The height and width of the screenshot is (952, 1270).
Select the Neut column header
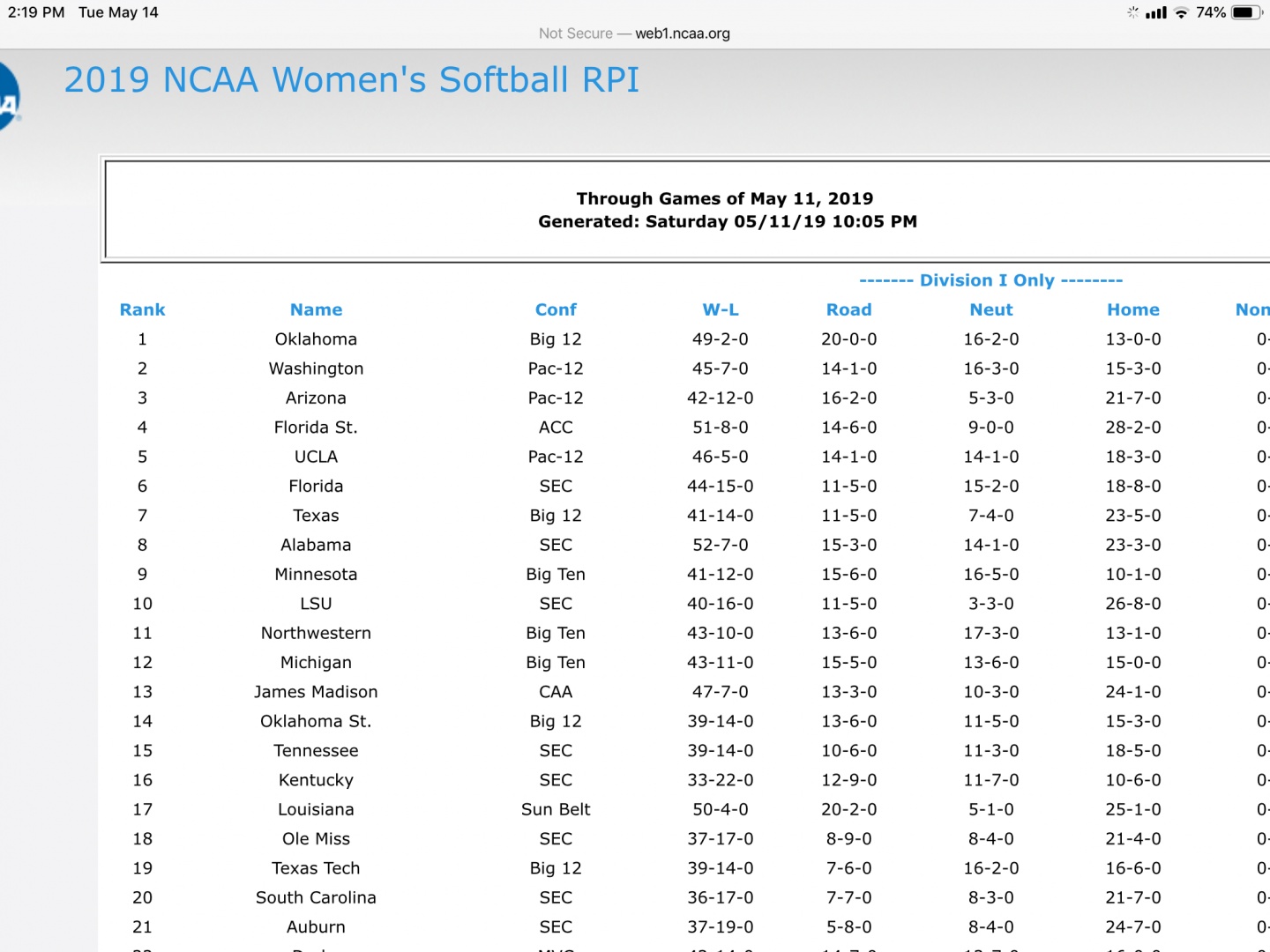coord(991,309)
